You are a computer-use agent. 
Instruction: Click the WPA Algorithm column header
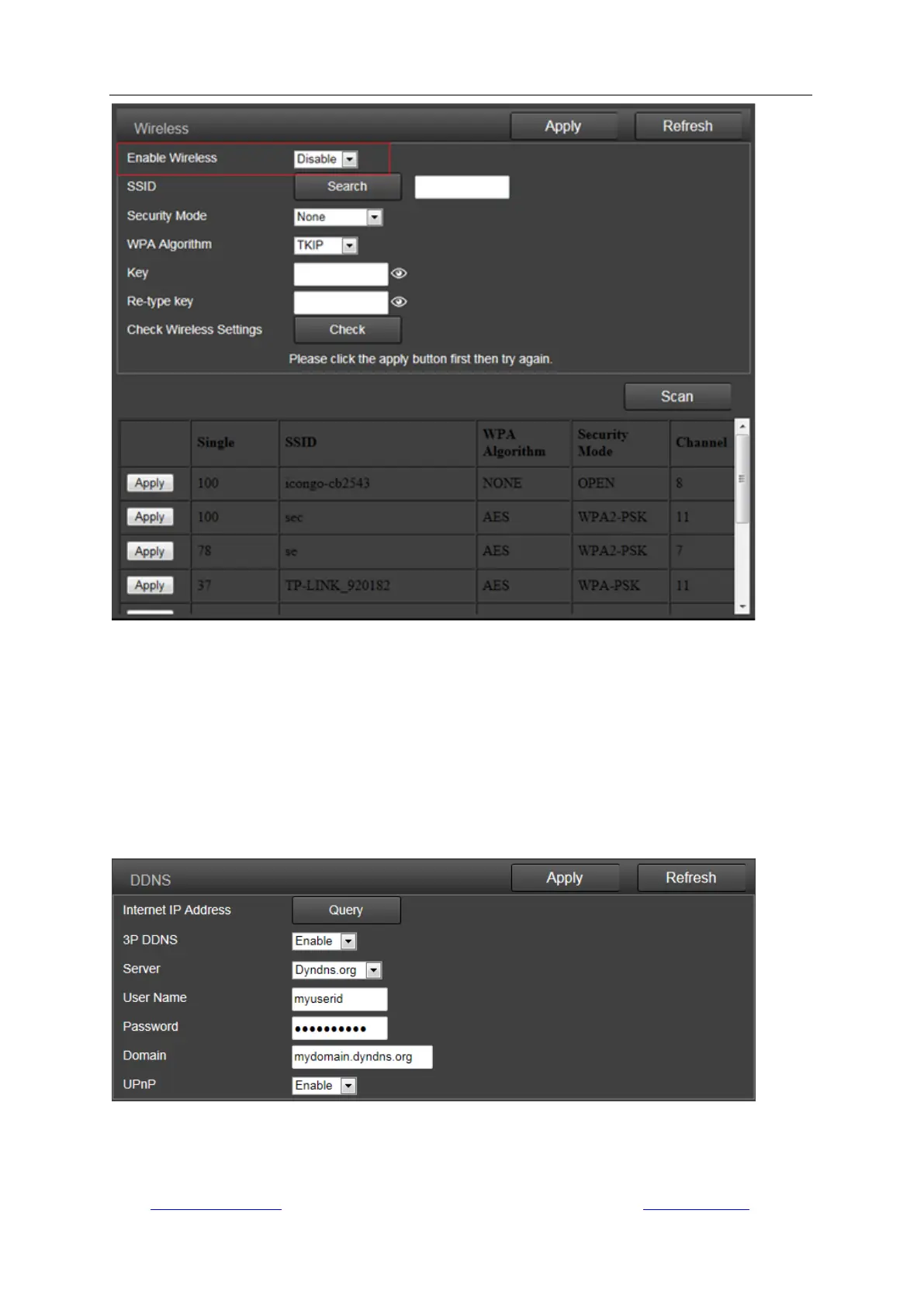click(x=524, y=443)
